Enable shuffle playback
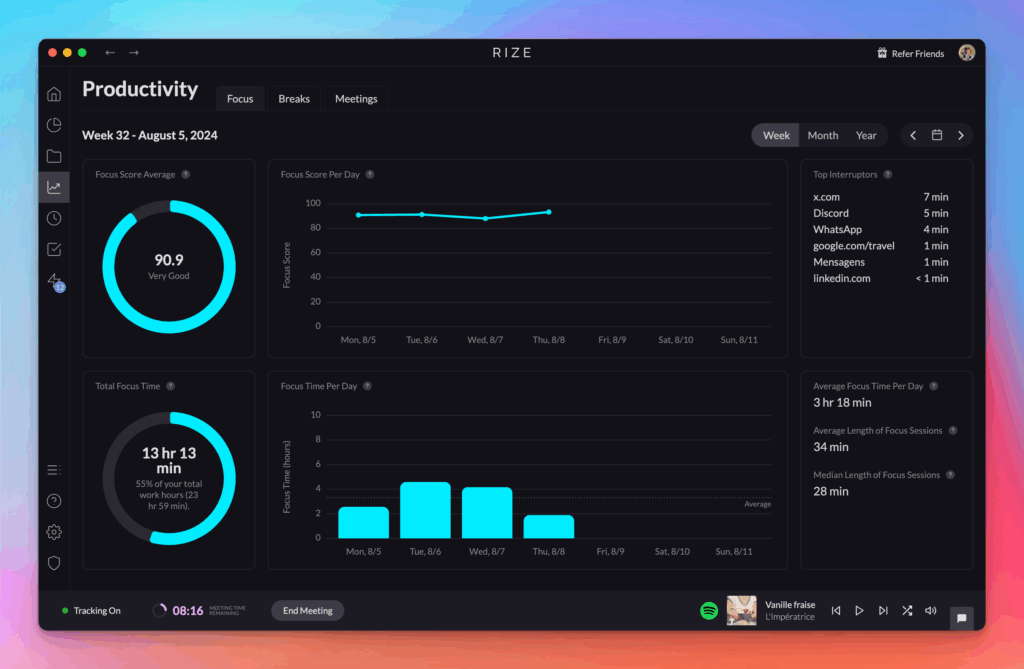 (x=907, y=610)
